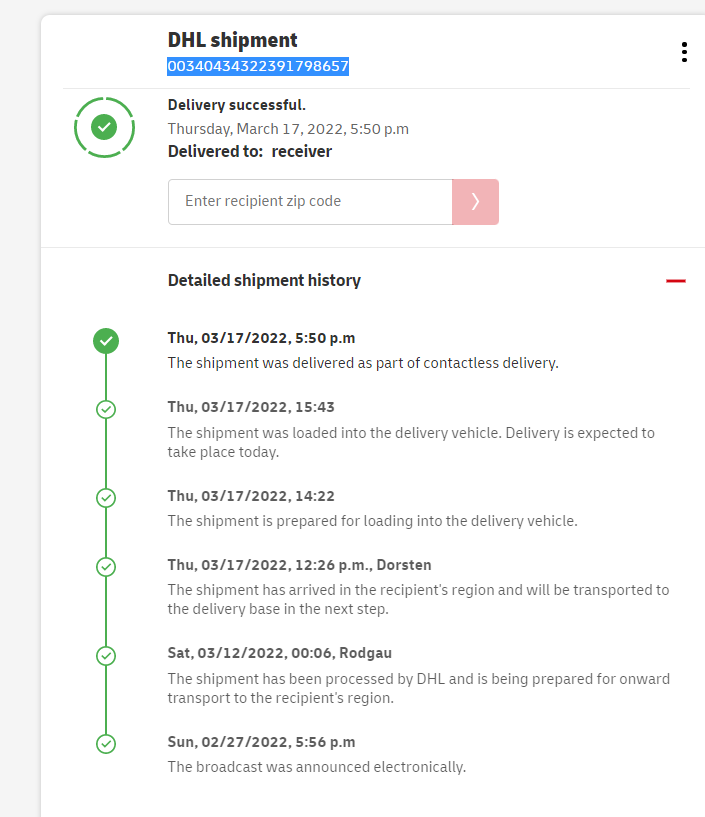Click the 14:22 prepared-for-loading timeline checkmark
Image resolution: width=705 pixels, height=817 pixels.
(x=106, y=497)
